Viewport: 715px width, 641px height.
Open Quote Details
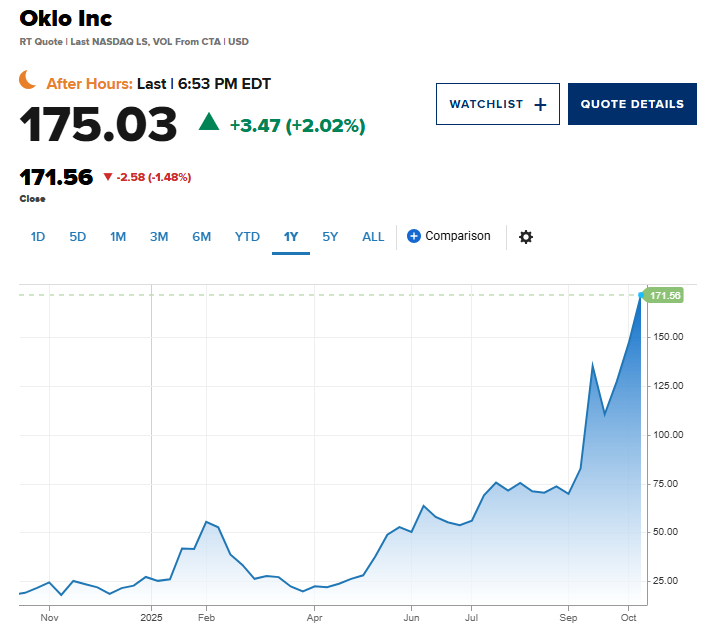pyautogui.click(x=632, y=104)
